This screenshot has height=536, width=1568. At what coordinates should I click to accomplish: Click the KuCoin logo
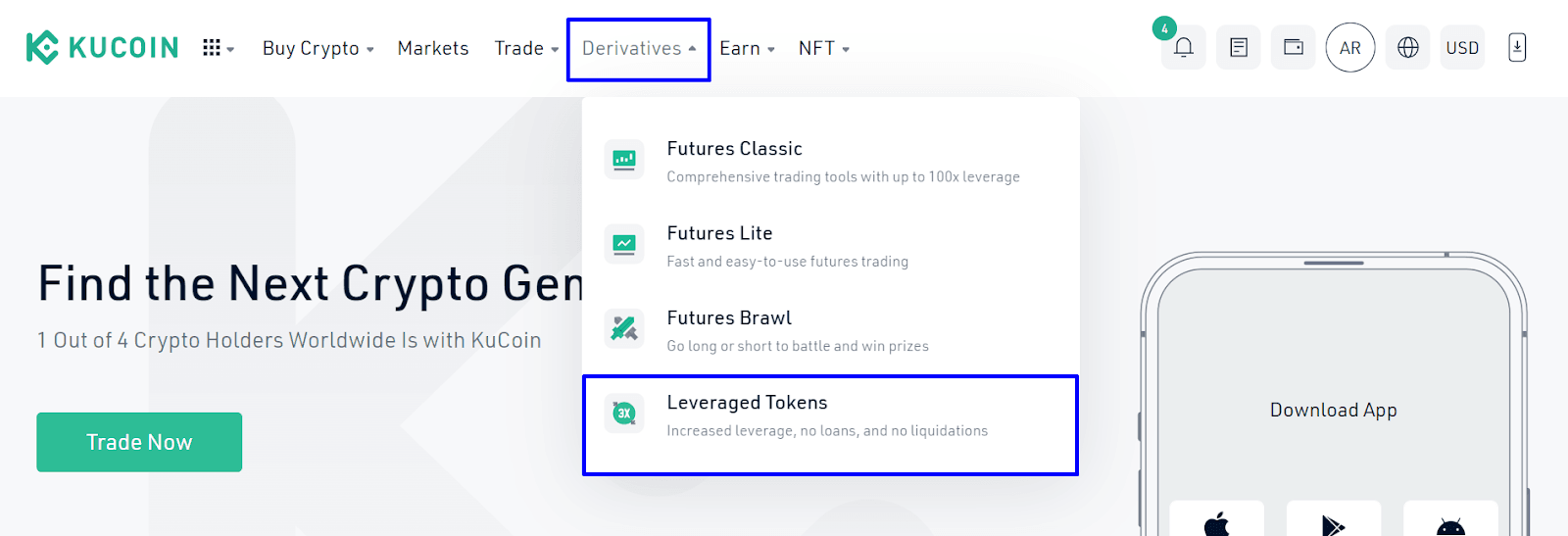[x=102, y=47]
